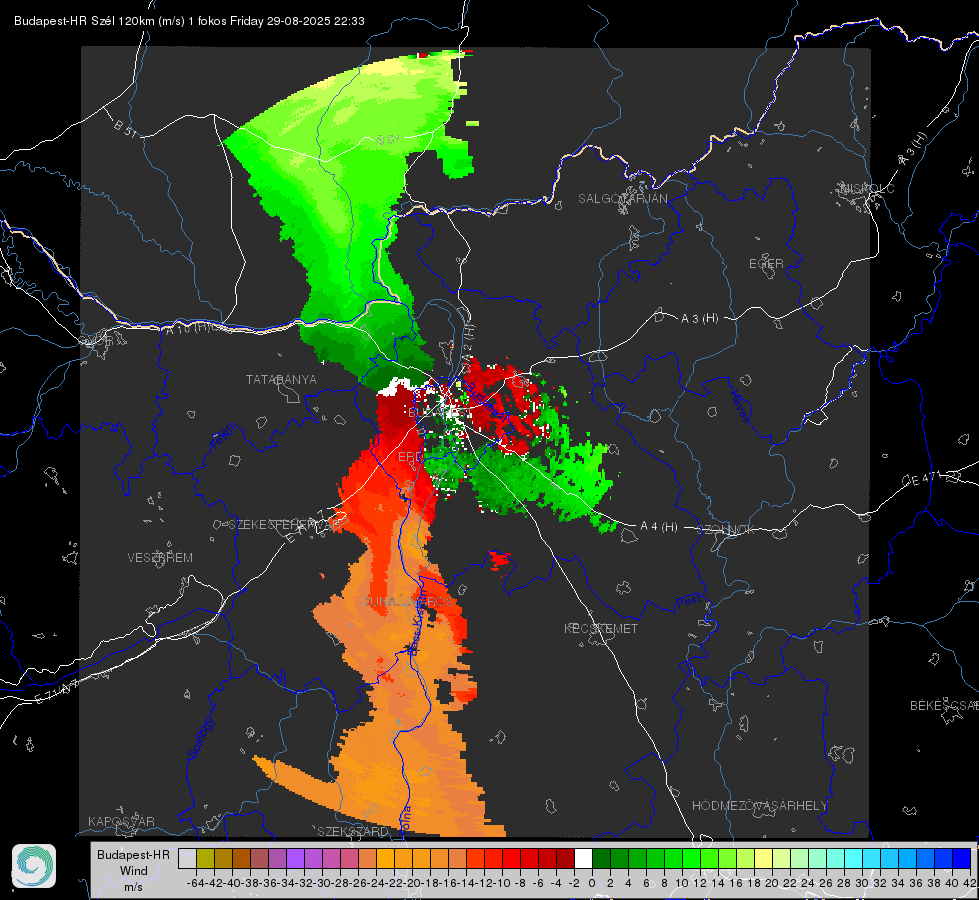Screen dimensions: 979x900
Task: Click the HÓDMEZŐVÁSÁRHELY city label
Action: (759, 806)
